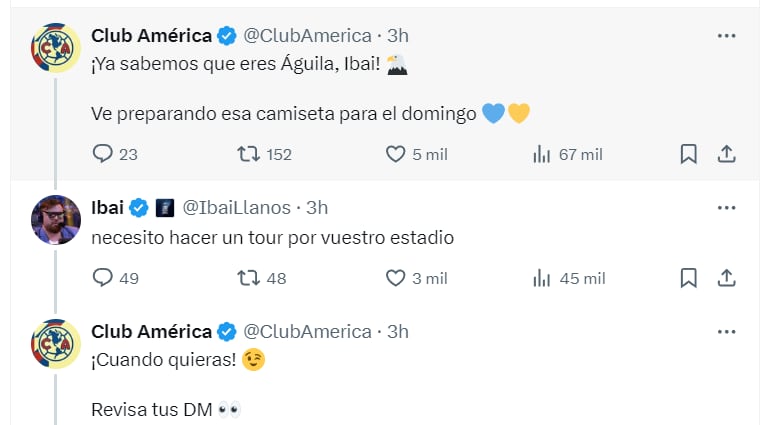Like Ibai's tweet with 3 mil likes
The image size is (761, 425).
(396, 278)
